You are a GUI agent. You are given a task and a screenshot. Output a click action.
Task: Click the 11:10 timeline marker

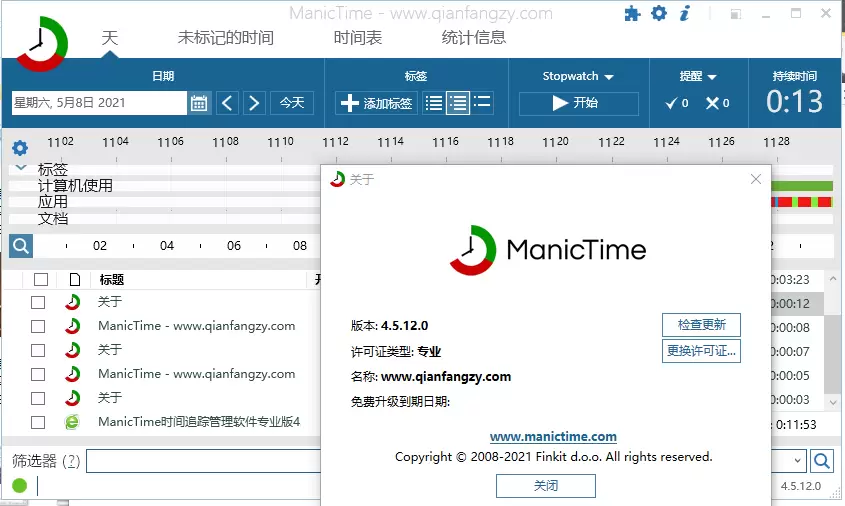tap(280, 141)
